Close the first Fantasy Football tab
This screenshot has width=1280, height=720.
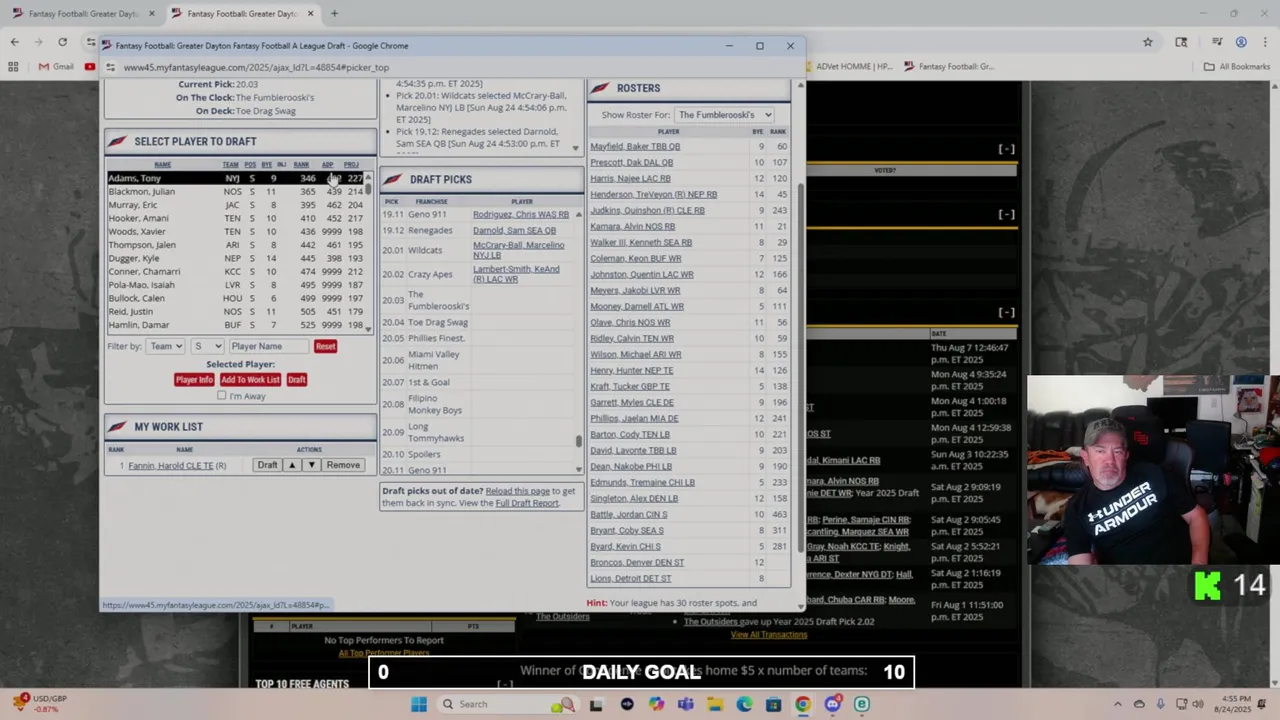(152, 14)
